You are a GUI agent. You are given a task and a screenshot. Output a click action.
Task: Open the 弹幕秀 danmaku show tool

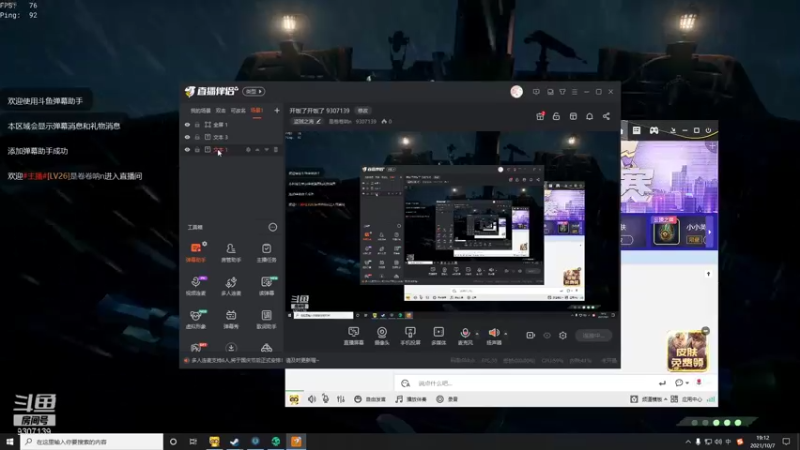pos(231,319)
